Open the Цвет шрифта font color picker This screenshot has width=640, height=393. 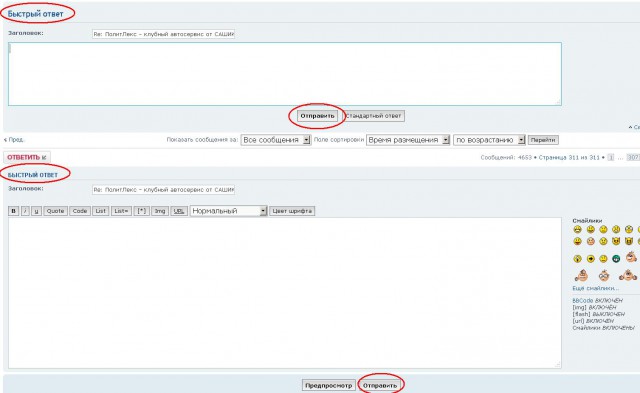click(292, 211)
